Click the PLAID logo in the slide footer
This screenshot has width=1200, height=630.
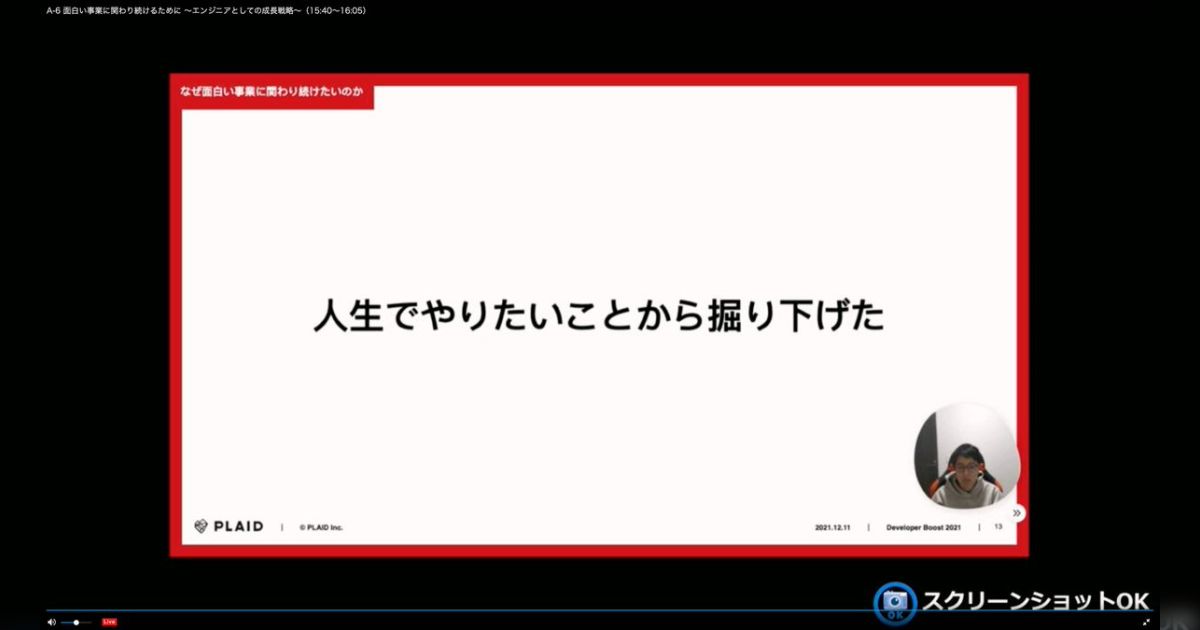229,524
